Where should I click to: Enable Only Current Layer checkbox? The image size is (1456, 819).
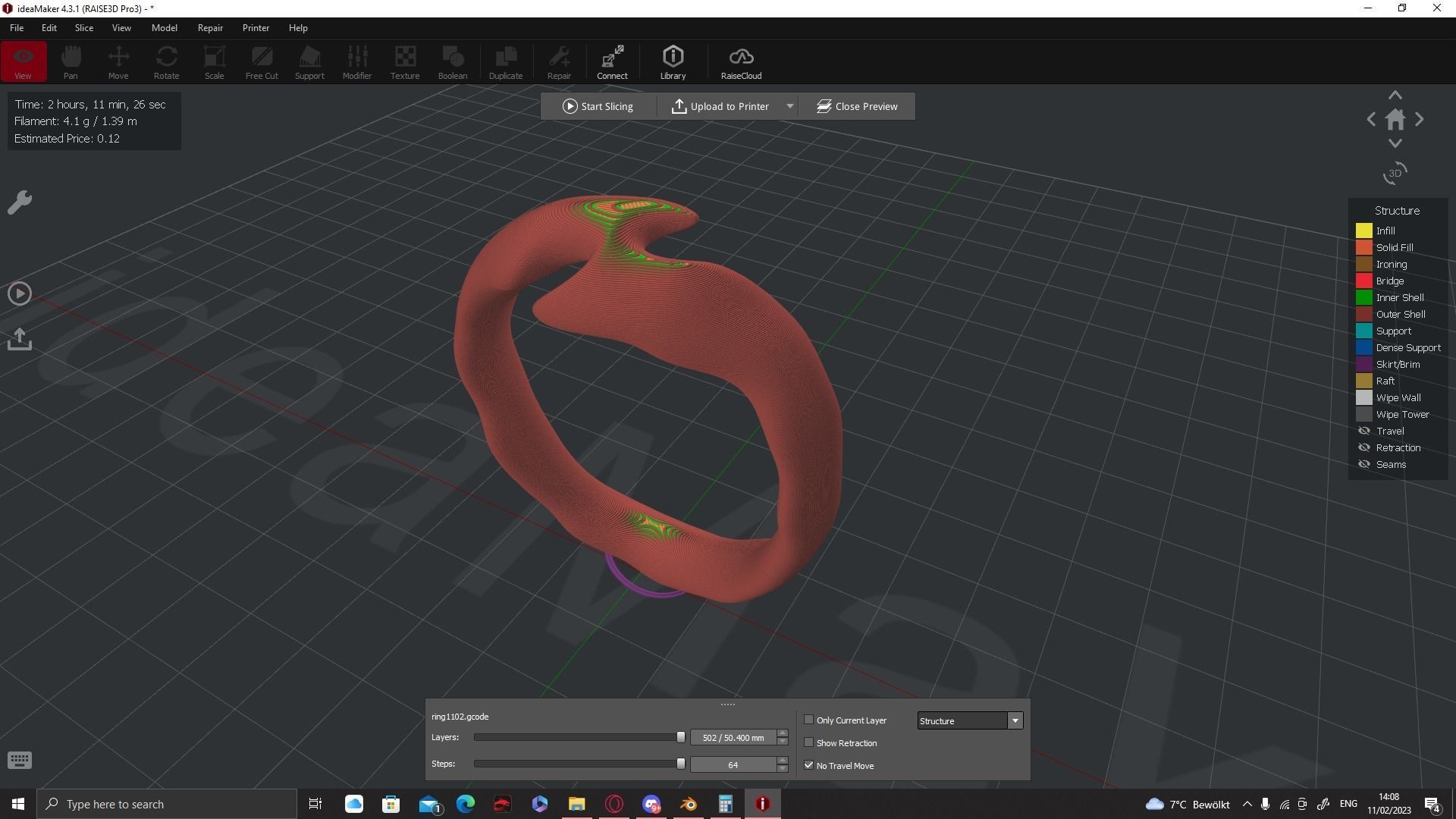coord(808,720)
